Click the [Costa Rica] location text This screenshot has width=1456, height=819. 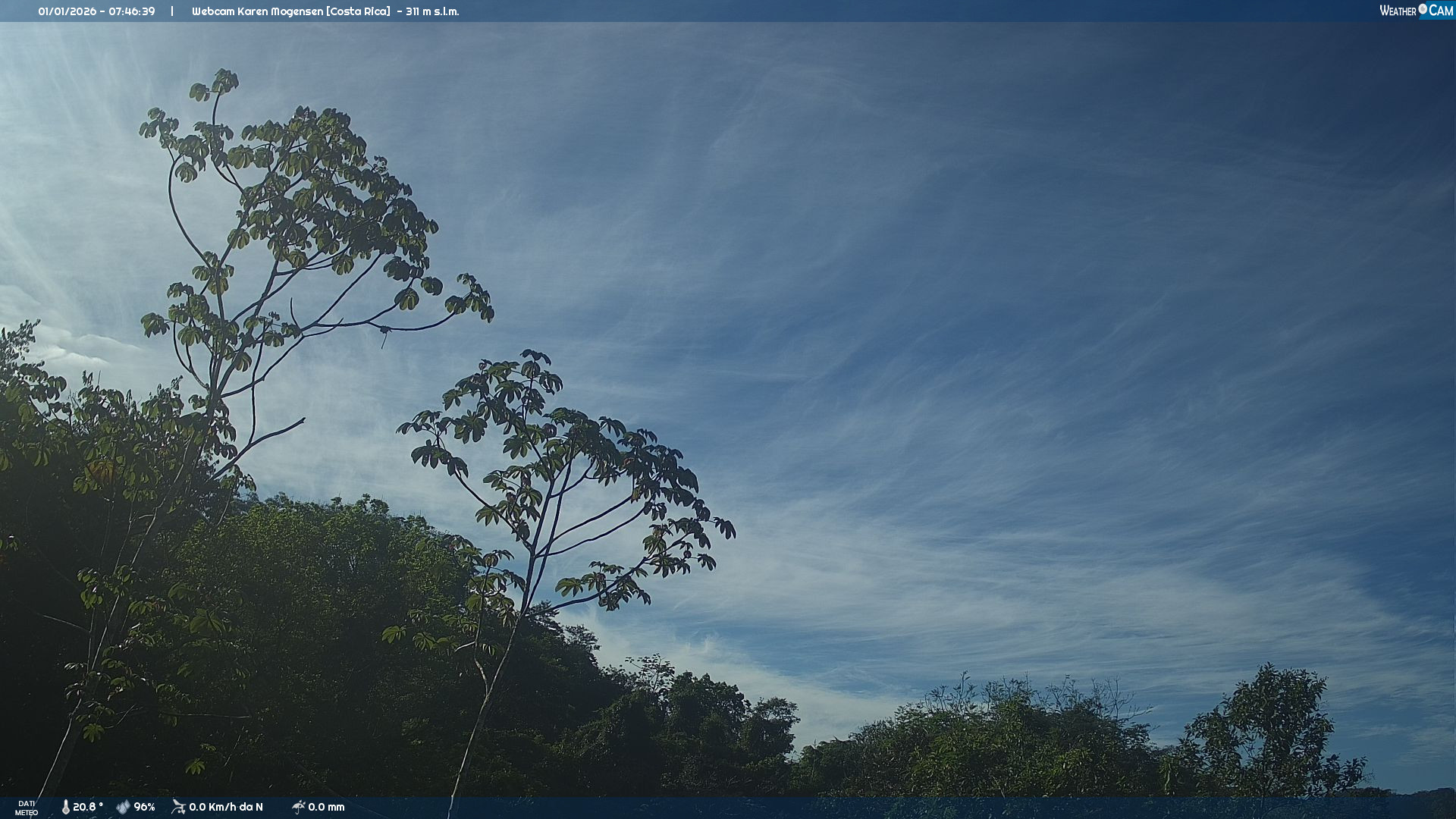358,11
